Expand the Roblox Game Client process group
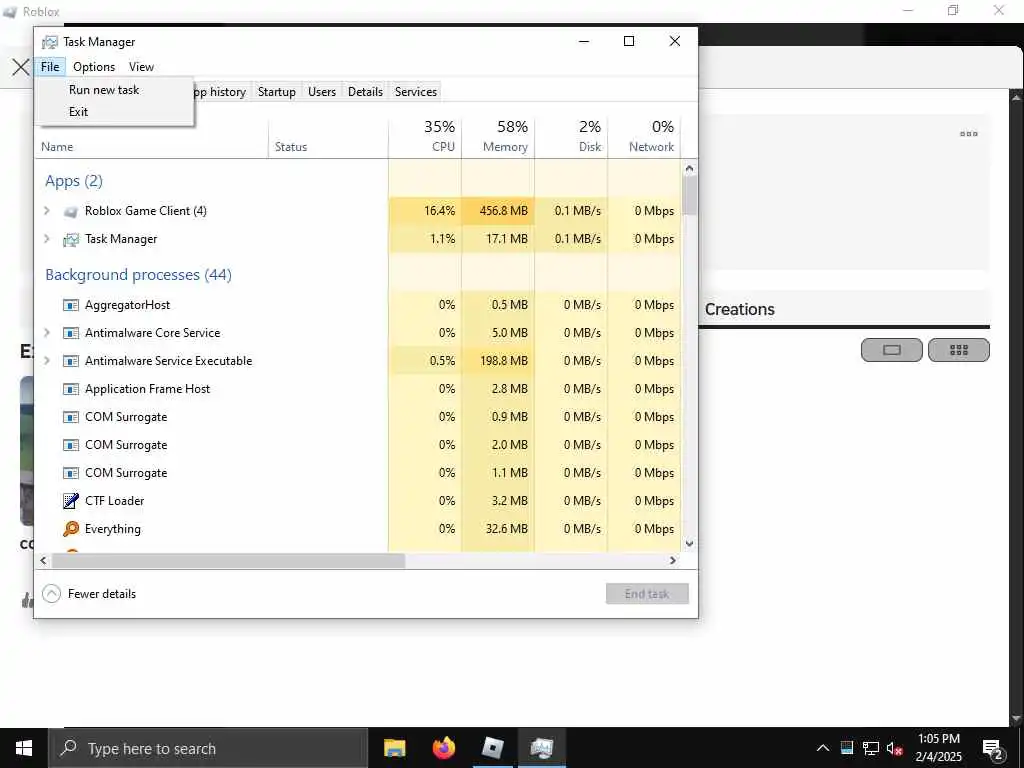 (x=46, y=211)
